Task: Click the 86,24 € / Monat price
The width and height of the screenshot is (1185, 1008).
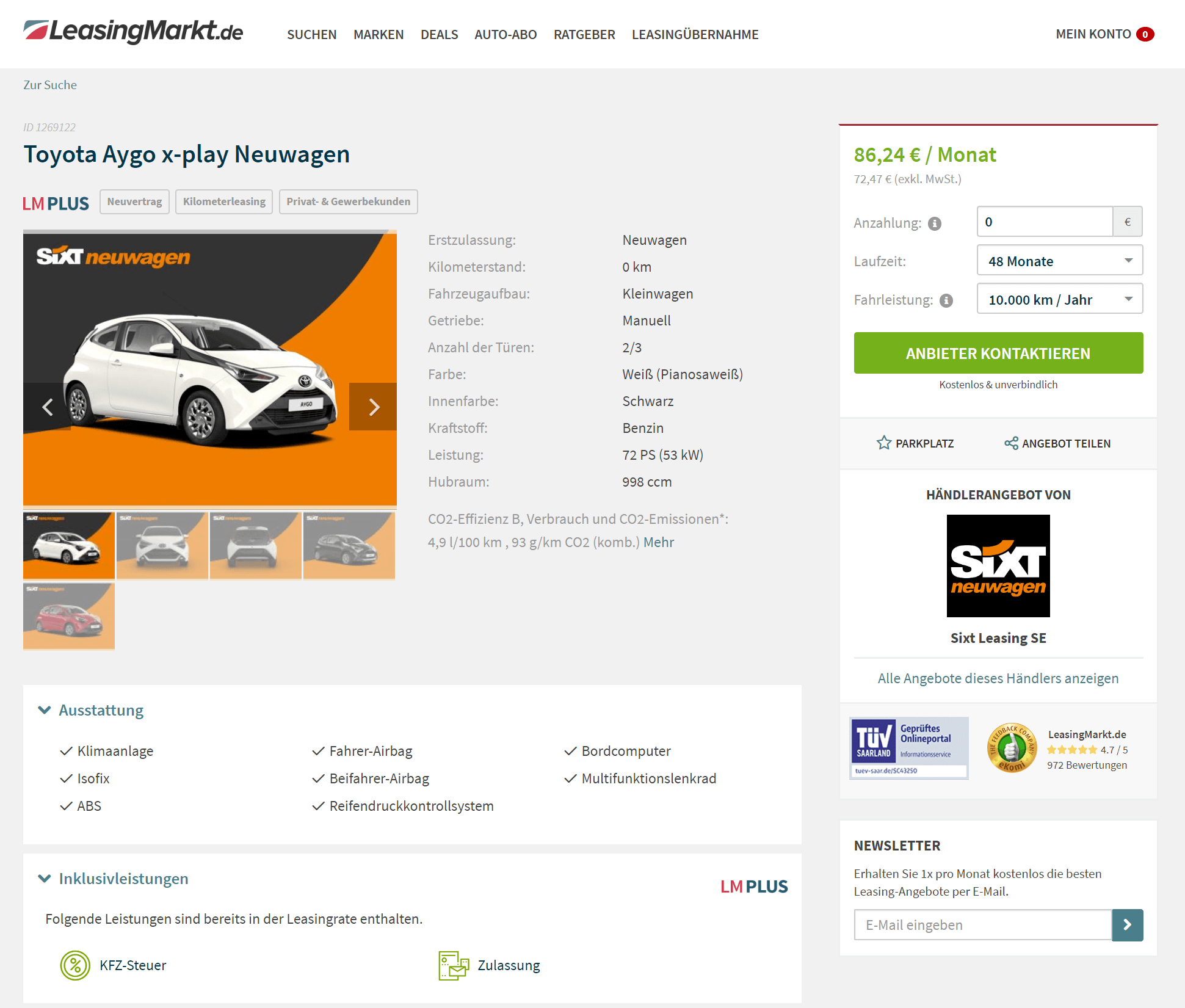Action: click(x=925, y=154)
